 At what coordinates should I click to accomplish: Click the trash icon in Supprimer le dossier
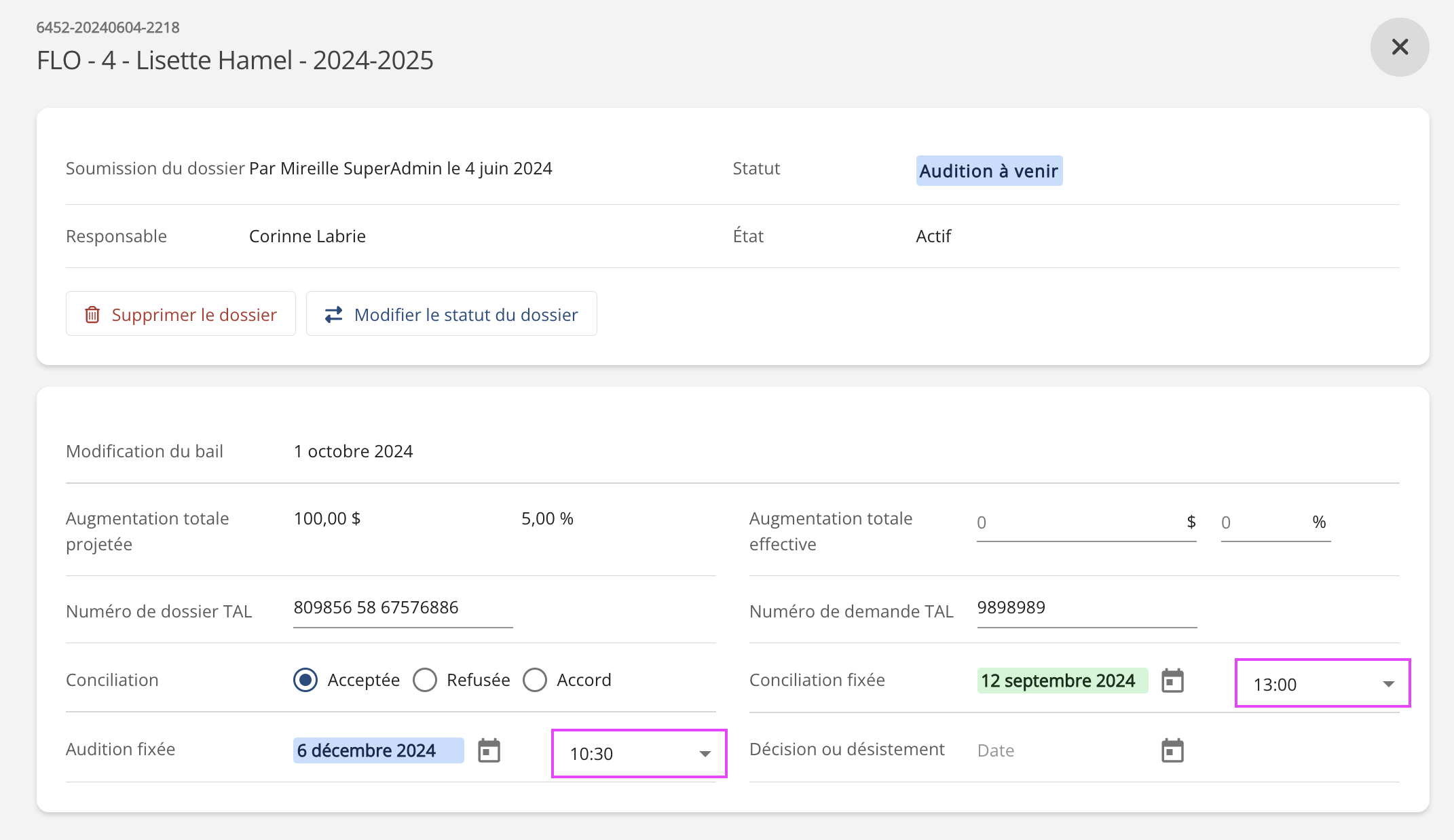[x=92, y=315]
